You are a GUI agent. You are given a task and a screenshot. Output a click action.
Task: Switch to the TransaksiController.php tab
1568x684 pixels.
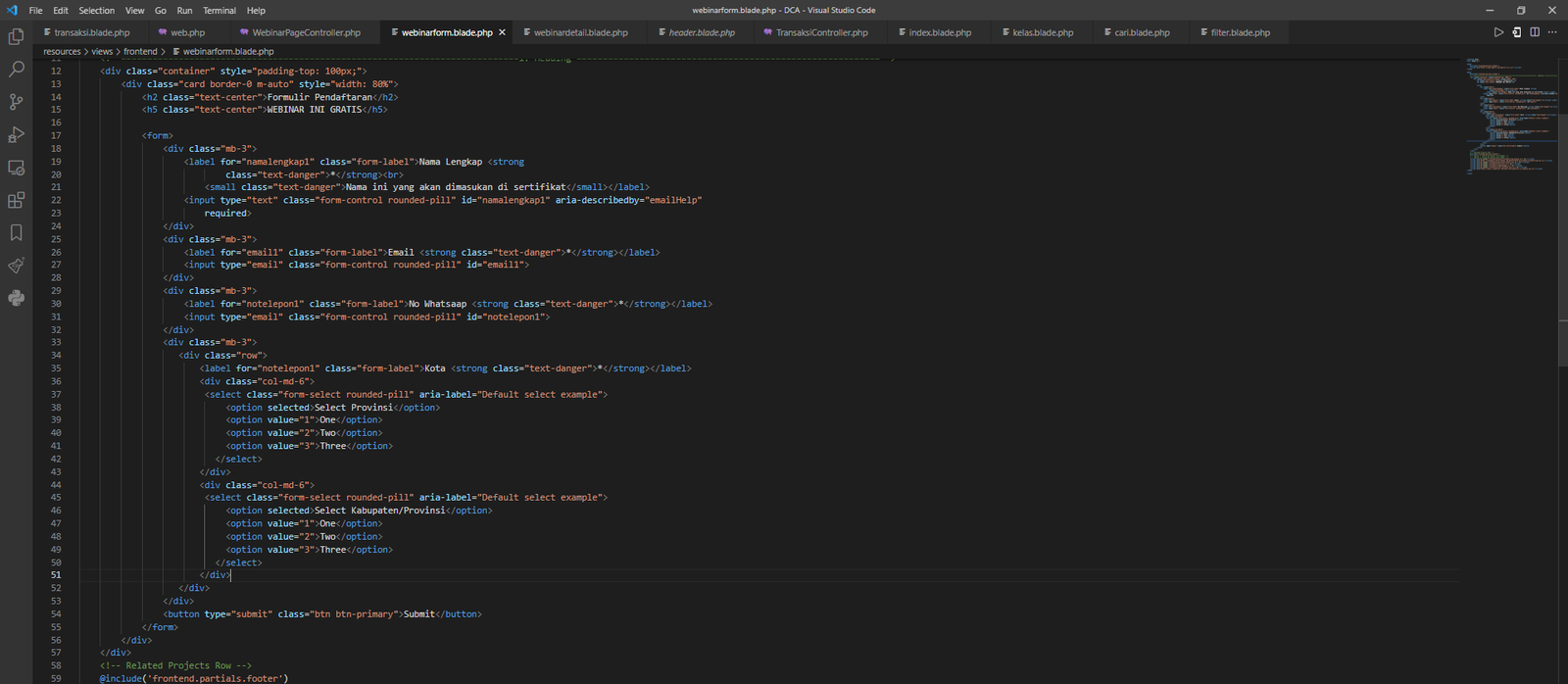click(x=821, y=32)
